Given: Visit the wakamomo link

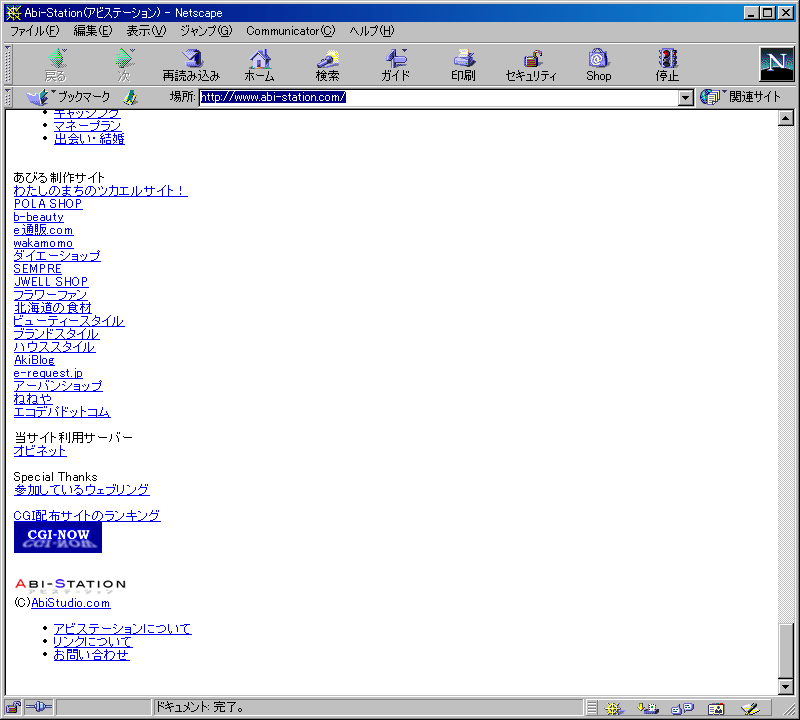Looking at the screenshot, I should tap(43, 243).
